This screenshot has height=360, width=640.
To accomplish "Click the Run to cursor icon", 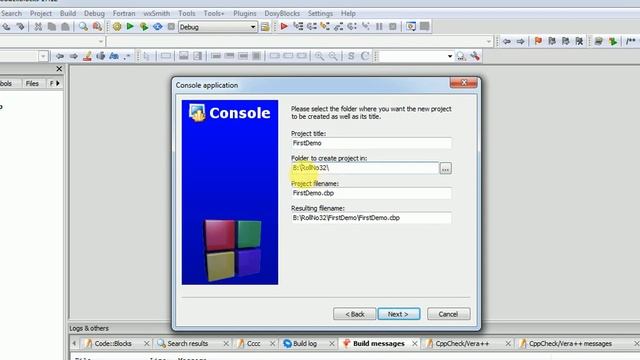I will [x=298, y=27].
